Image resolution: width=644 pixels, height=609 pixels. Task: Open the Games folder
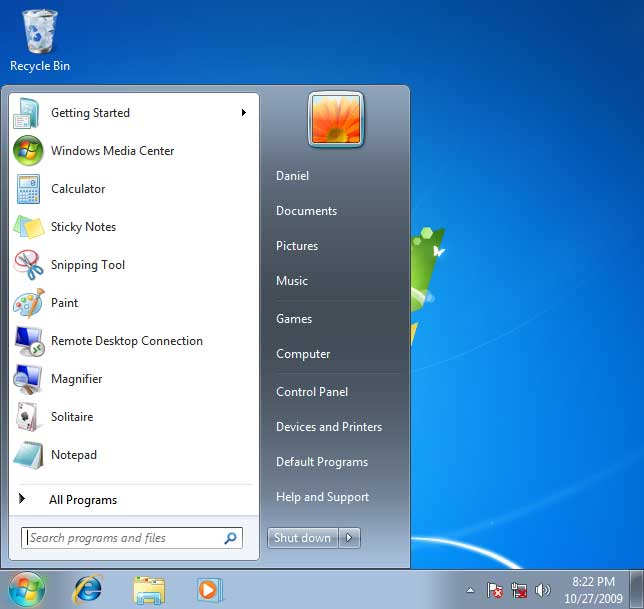(x=294, y=319)
